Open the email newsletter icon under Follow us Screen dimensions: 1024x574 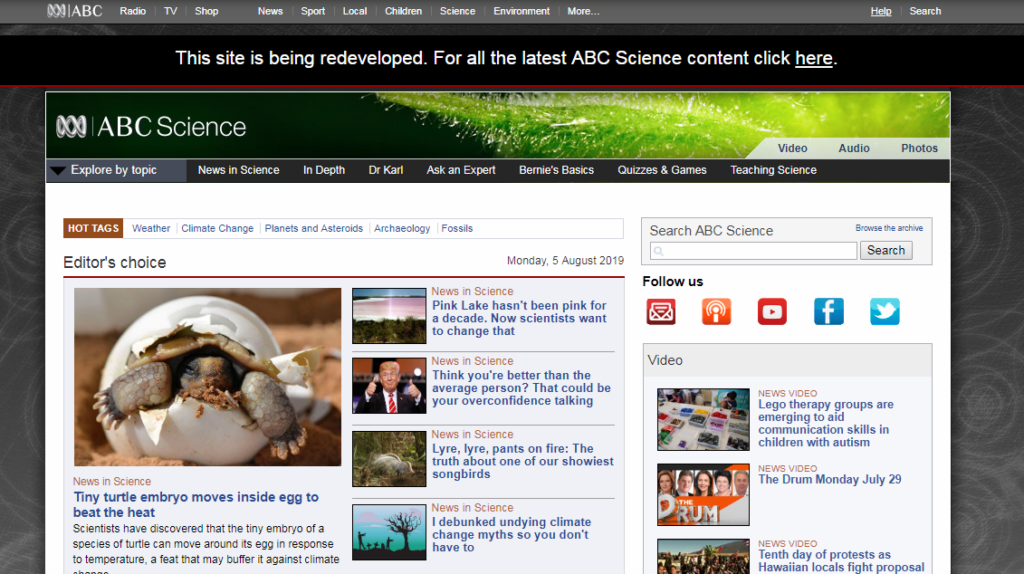pyautogui.click(x=660, y=311)
